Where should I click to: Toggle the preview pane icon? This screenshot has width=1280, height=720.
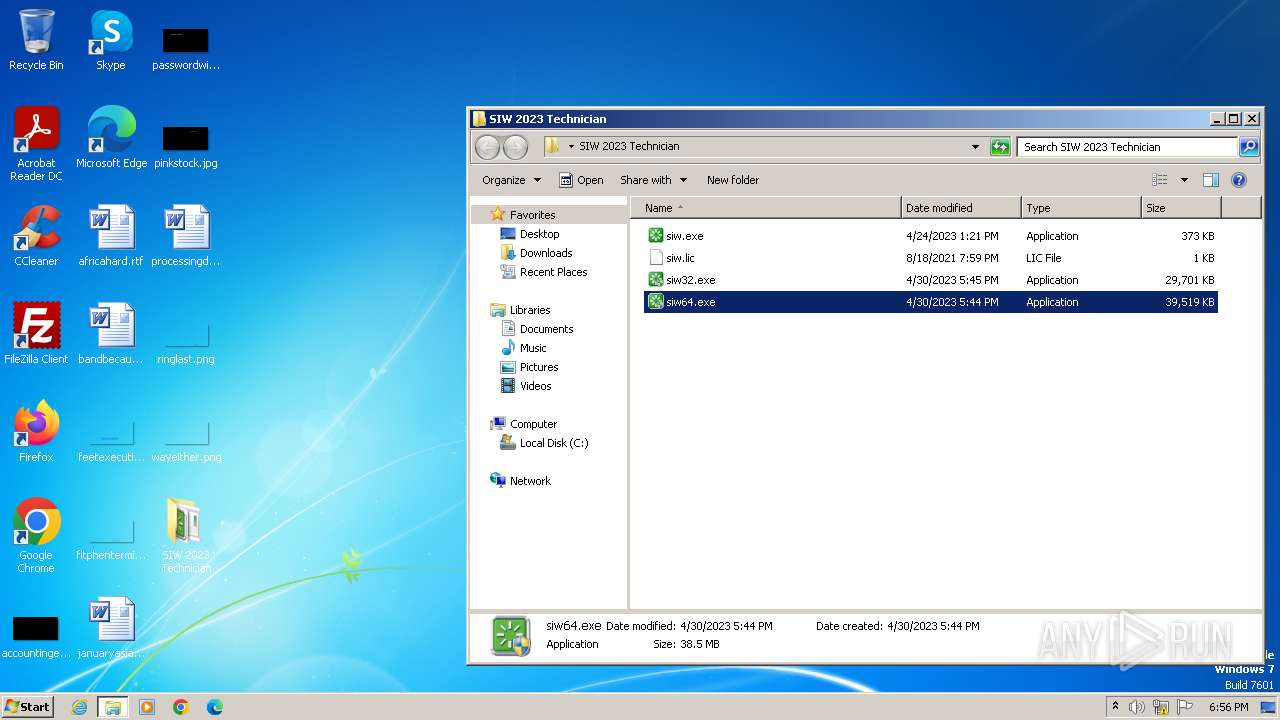[1210, 180]
